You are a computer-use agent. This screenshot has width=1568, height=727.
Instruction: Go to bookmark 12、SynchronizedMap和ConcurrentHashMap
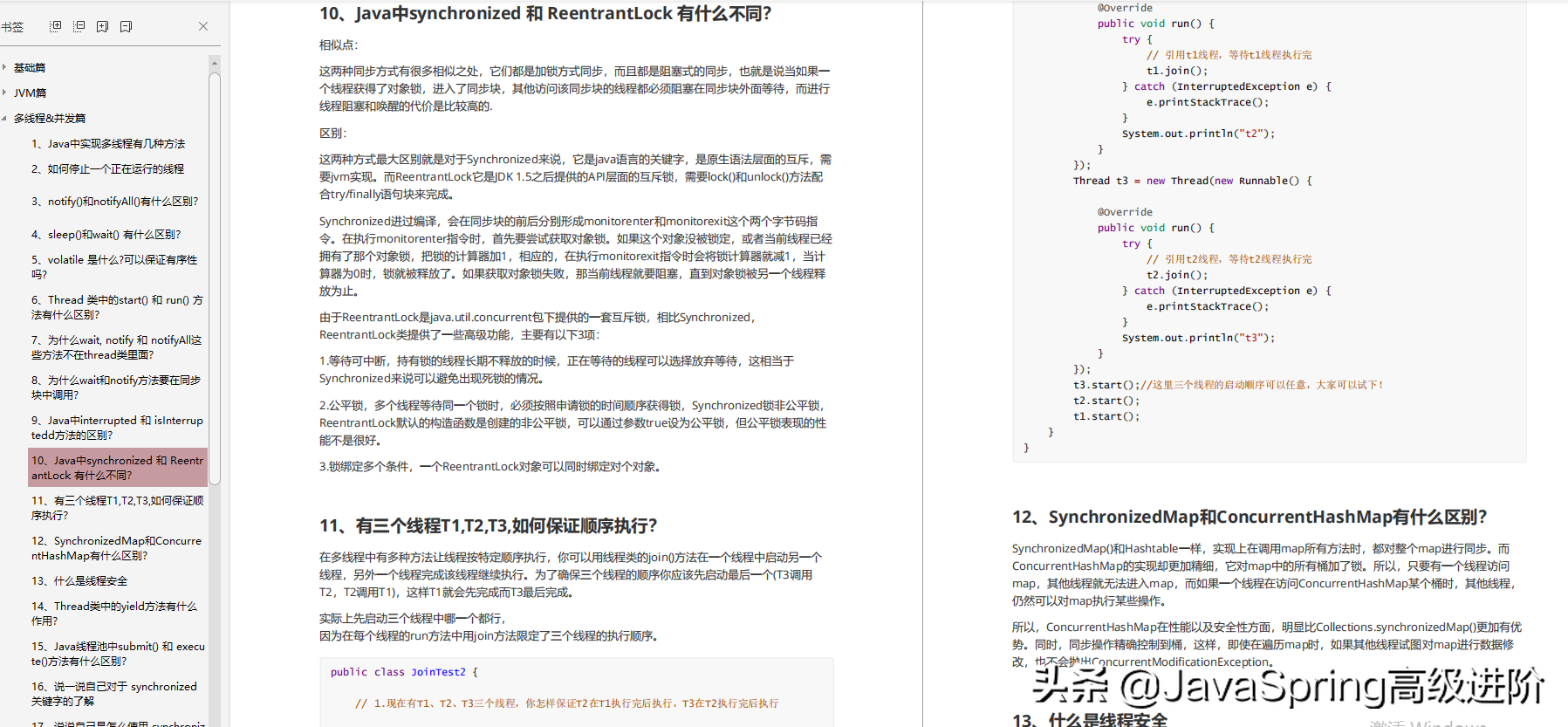point(117,547)
